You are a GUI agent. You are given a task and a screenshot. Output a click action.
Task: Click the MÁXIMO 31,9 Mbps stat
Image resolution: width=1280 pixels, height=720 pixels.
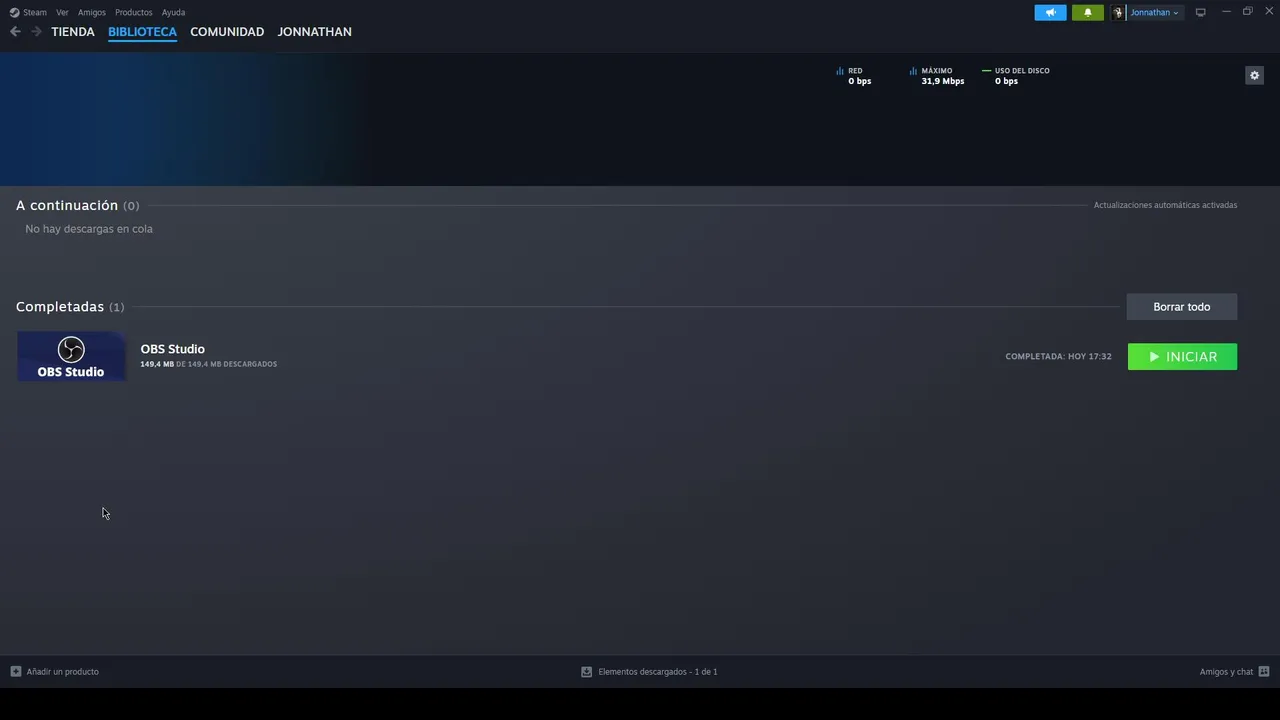point(937,76)
